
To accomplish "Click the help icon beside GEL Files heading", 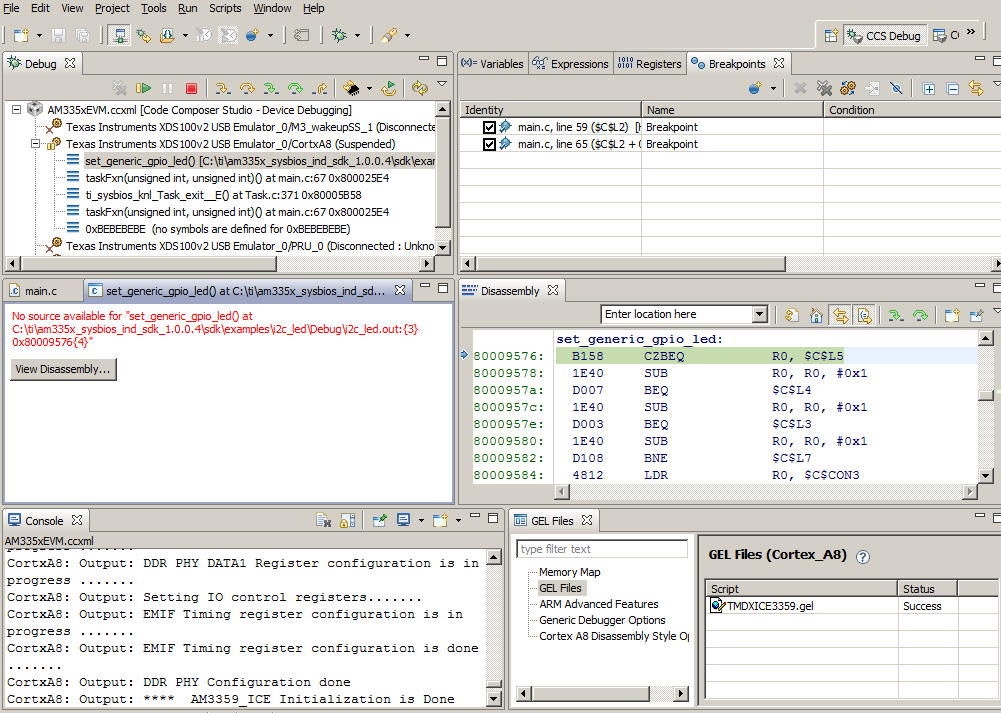I will (x=863, y=557).
